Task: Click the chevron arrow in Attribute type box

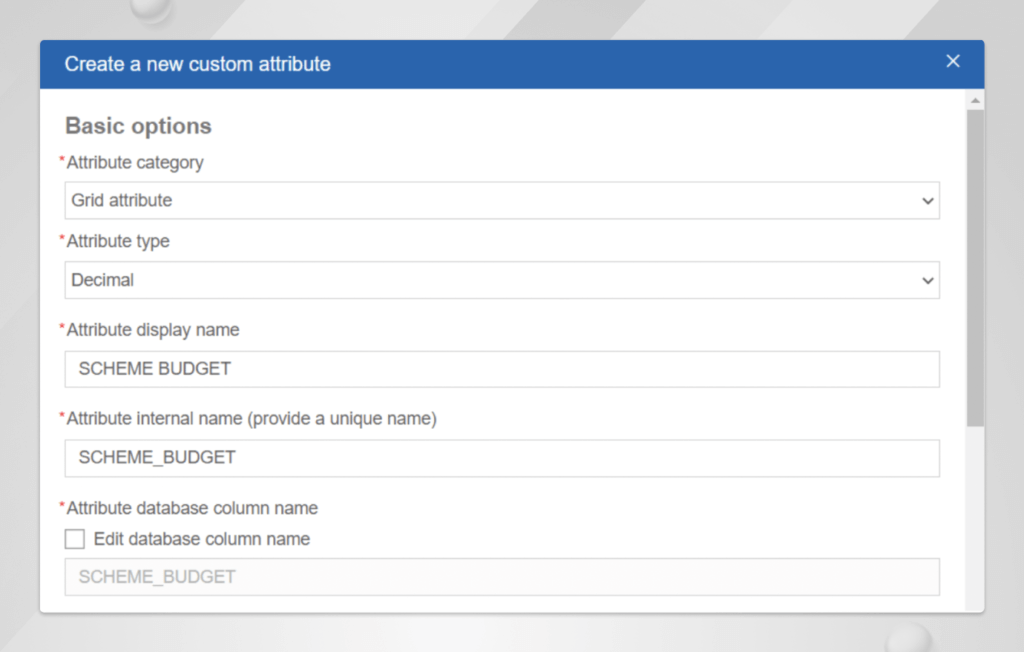Action: click(x=926, y=281)
